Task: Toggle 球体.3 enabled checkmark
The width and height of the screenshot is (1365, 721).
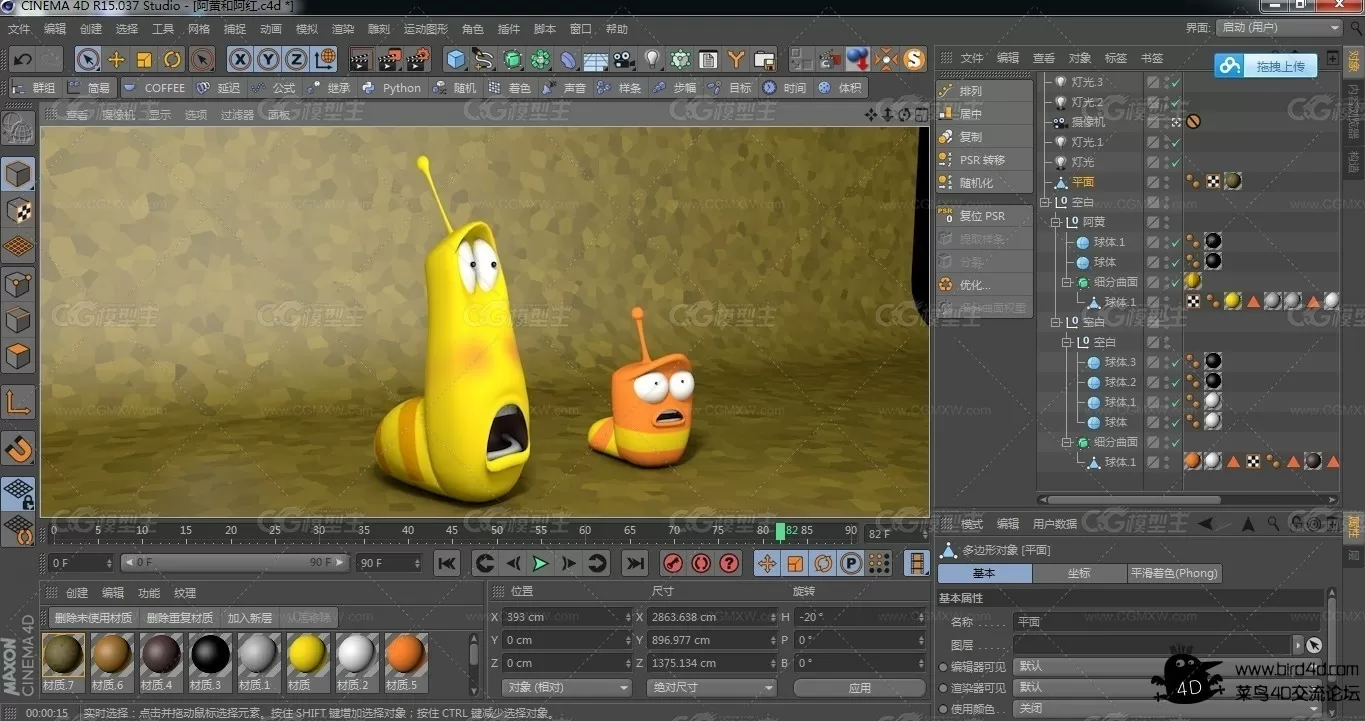Action: pyautogui.click(x=1176, y=362)
